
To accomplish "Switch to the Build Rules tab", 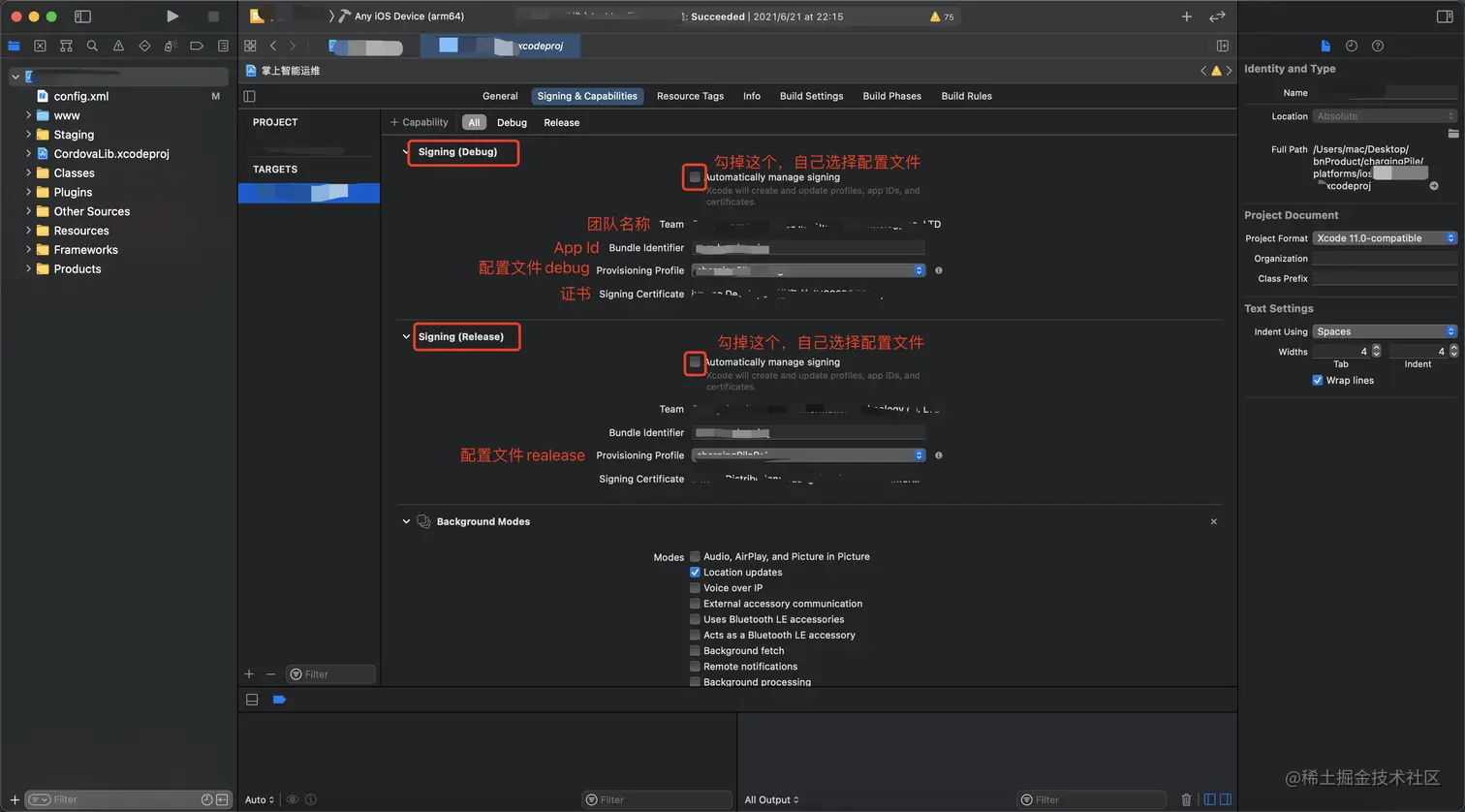I will pos(967,96).
